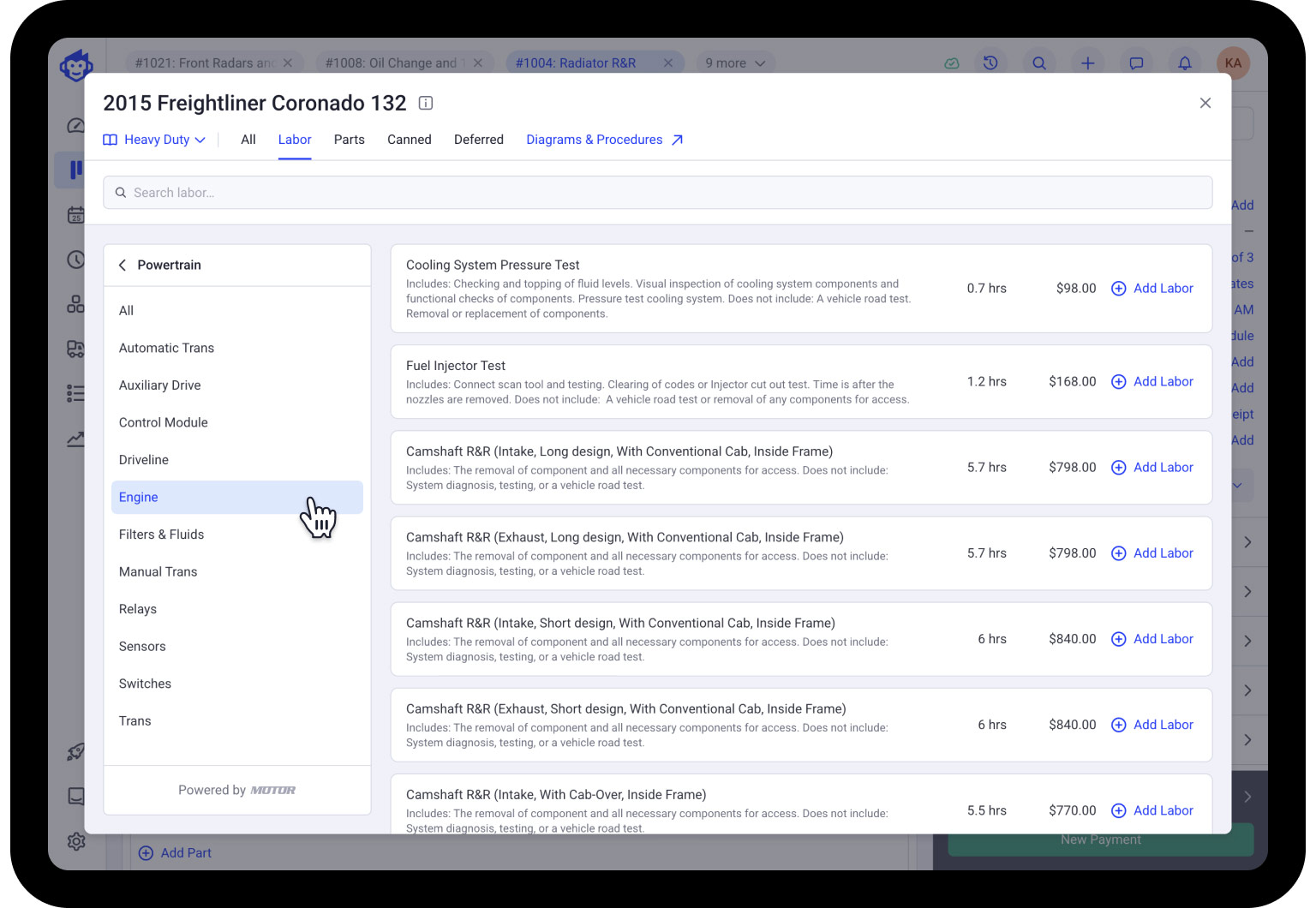1316x908 pixels.
Task: Open the settings gear in sidebar
Action: pos(76,841)
